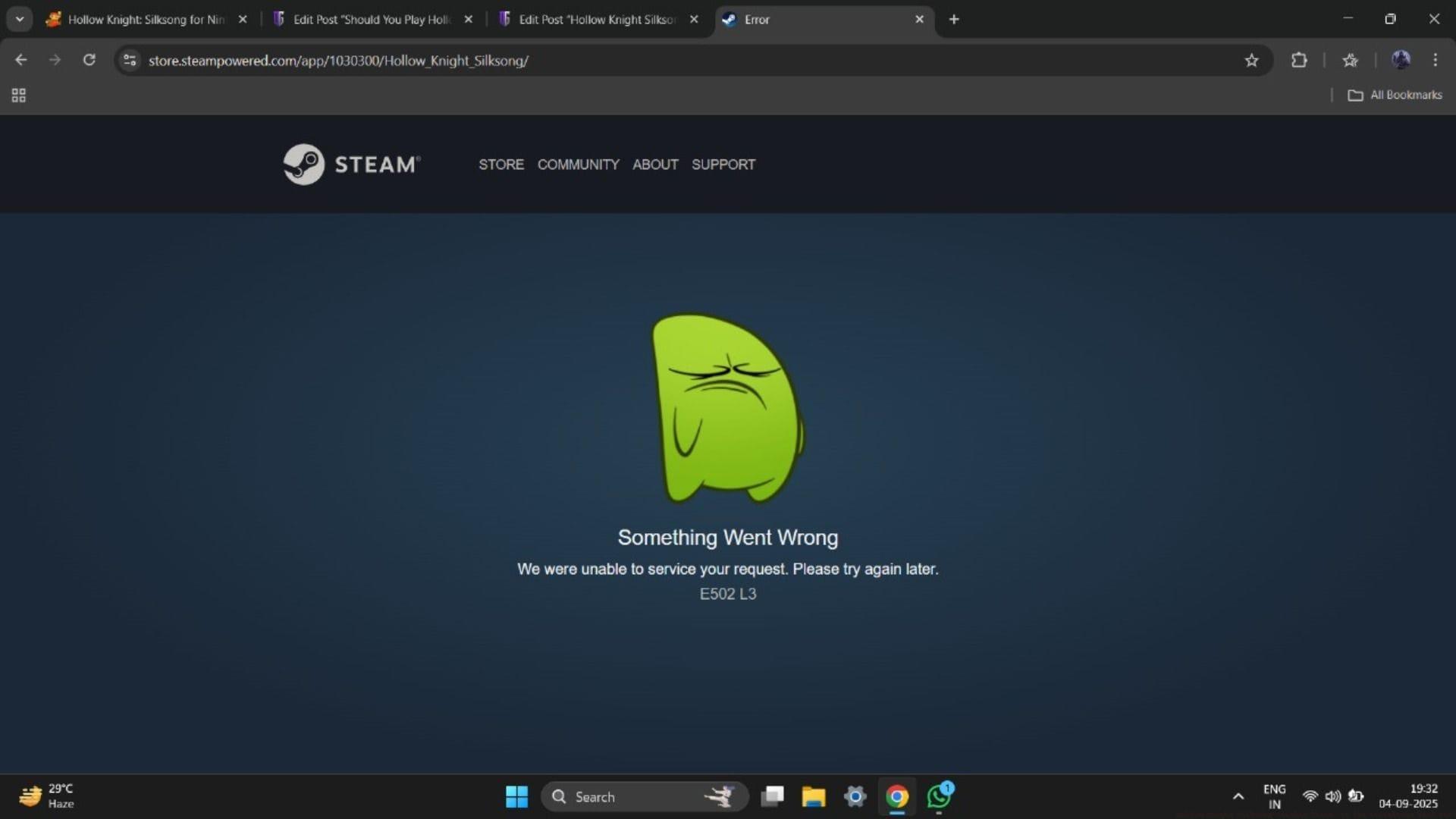This screenshot has width=1456, height=819.
Task: Click the browser reload button
Action: 89,60
